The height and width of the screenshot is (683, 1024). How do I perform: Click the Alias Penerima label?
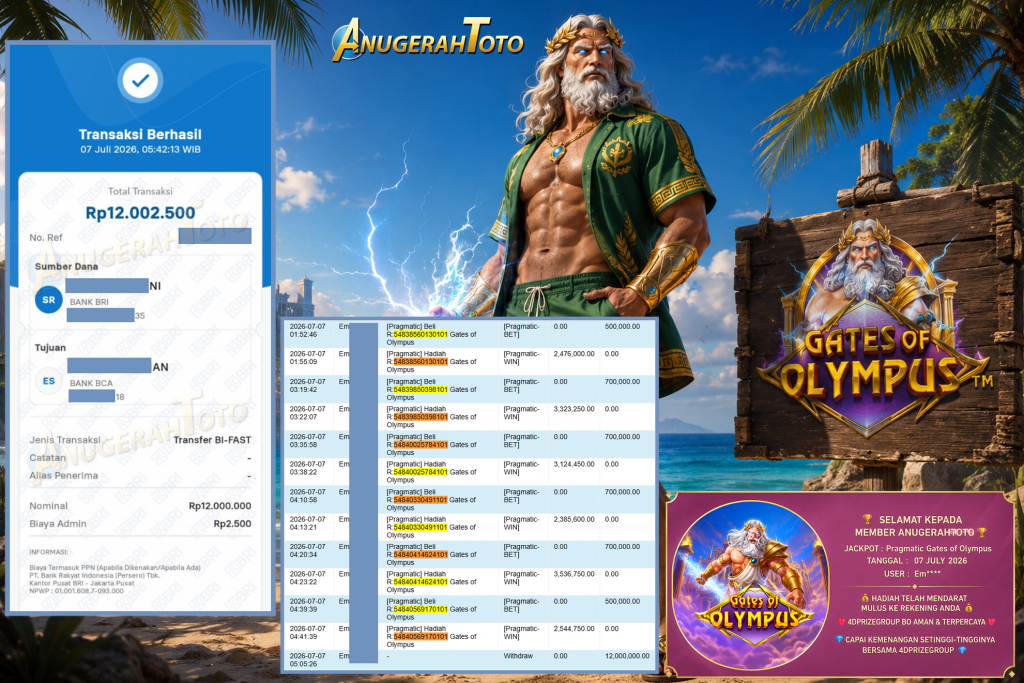[x=63, y=475]
